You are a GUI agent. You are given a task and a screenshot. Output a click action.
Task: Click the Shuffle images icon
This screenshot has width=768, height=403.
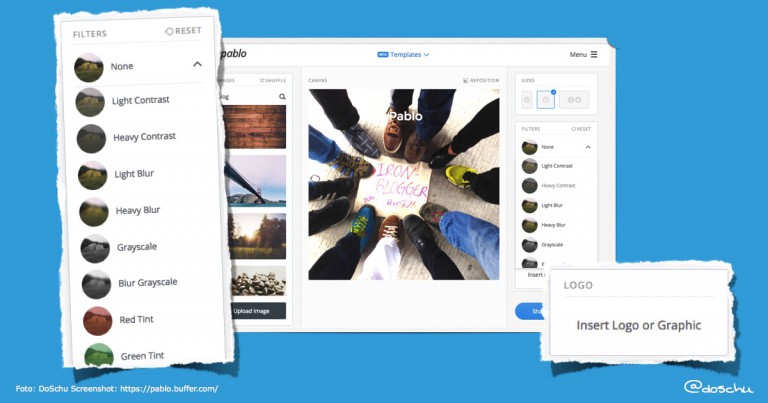262,80
